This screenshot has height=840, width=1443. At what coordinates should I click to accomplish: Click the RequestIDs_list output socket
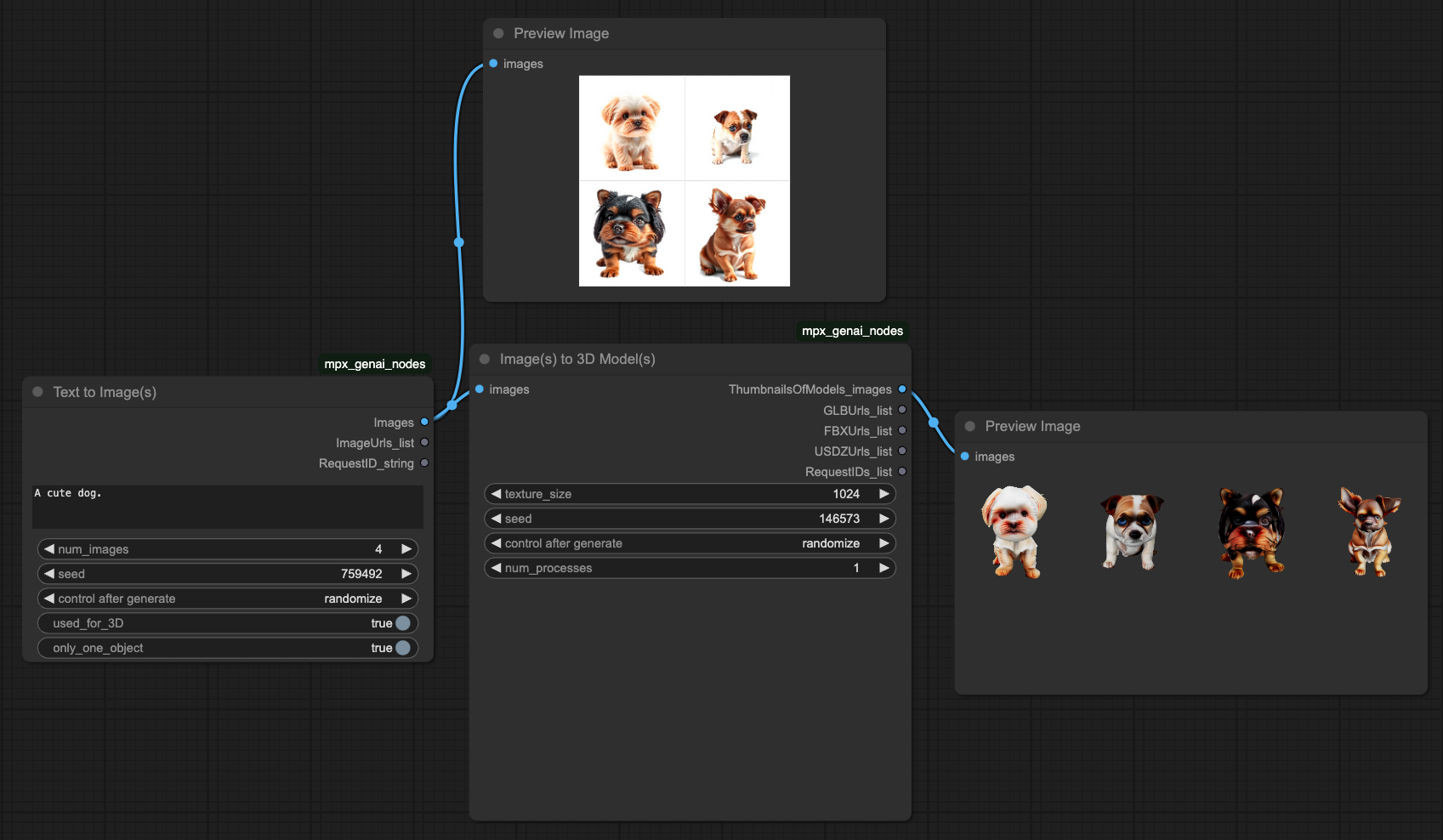click(902, 471)
